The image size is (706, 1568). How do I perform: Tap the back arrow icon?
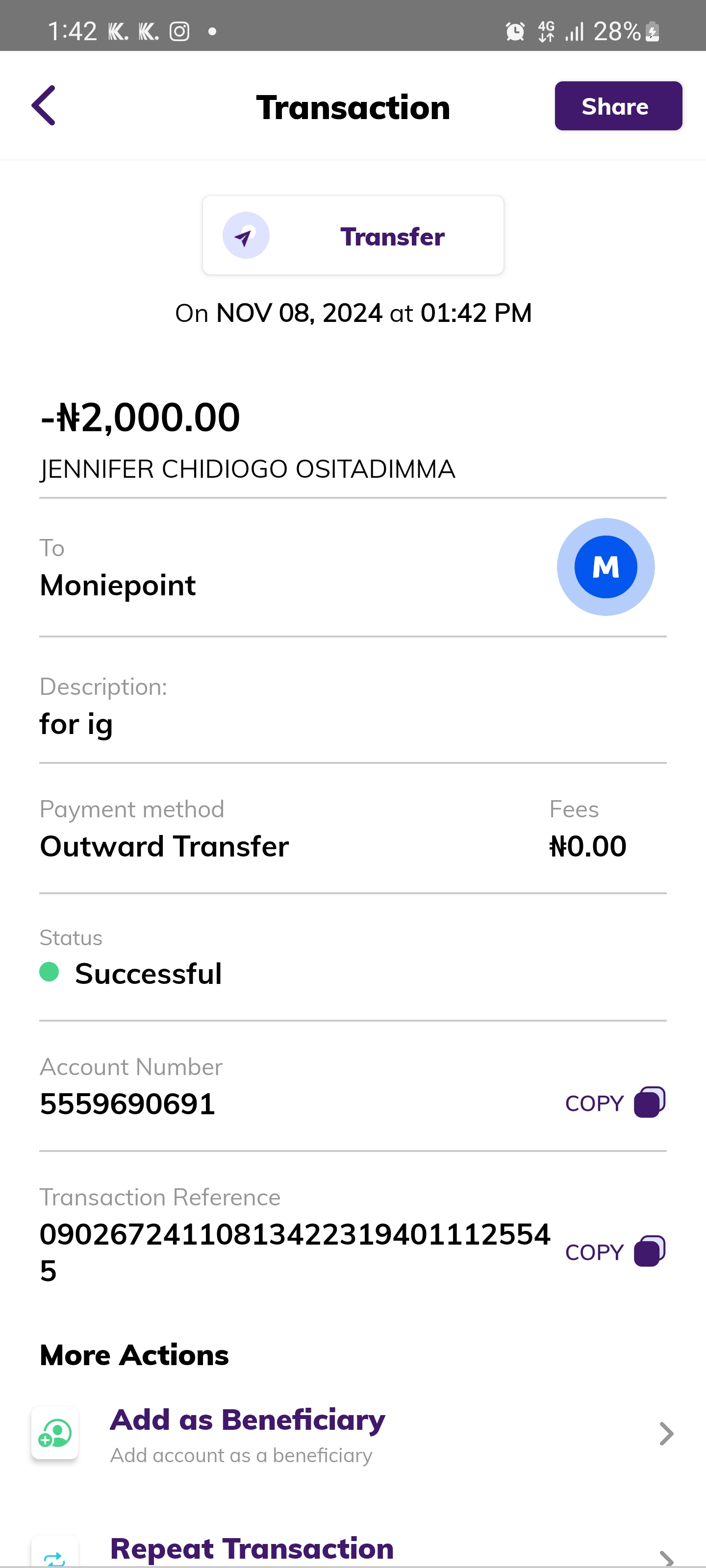44,105
